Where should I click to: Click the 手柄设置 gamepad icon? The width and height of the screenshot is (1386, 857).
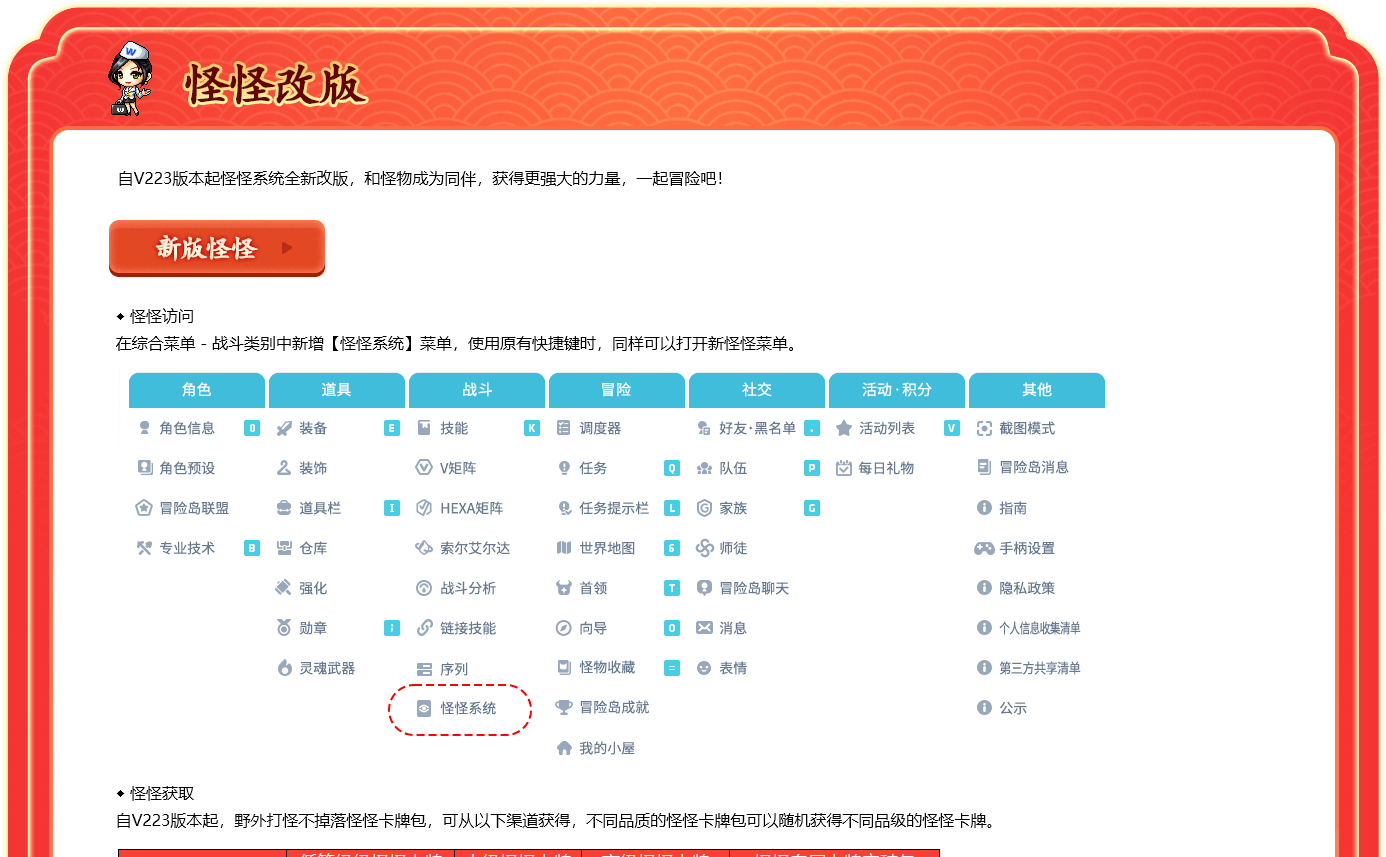(984, 548)
